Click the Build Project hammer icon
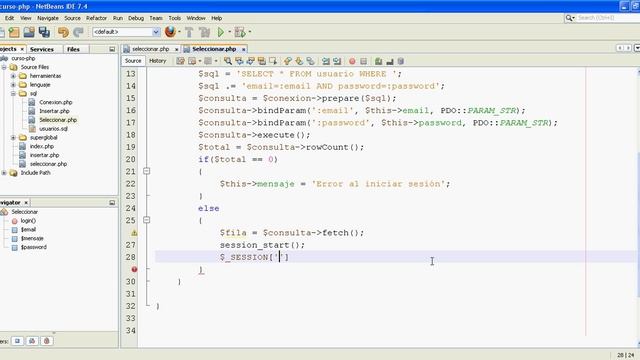Viewport: 640px width, 360px height. 189,32
